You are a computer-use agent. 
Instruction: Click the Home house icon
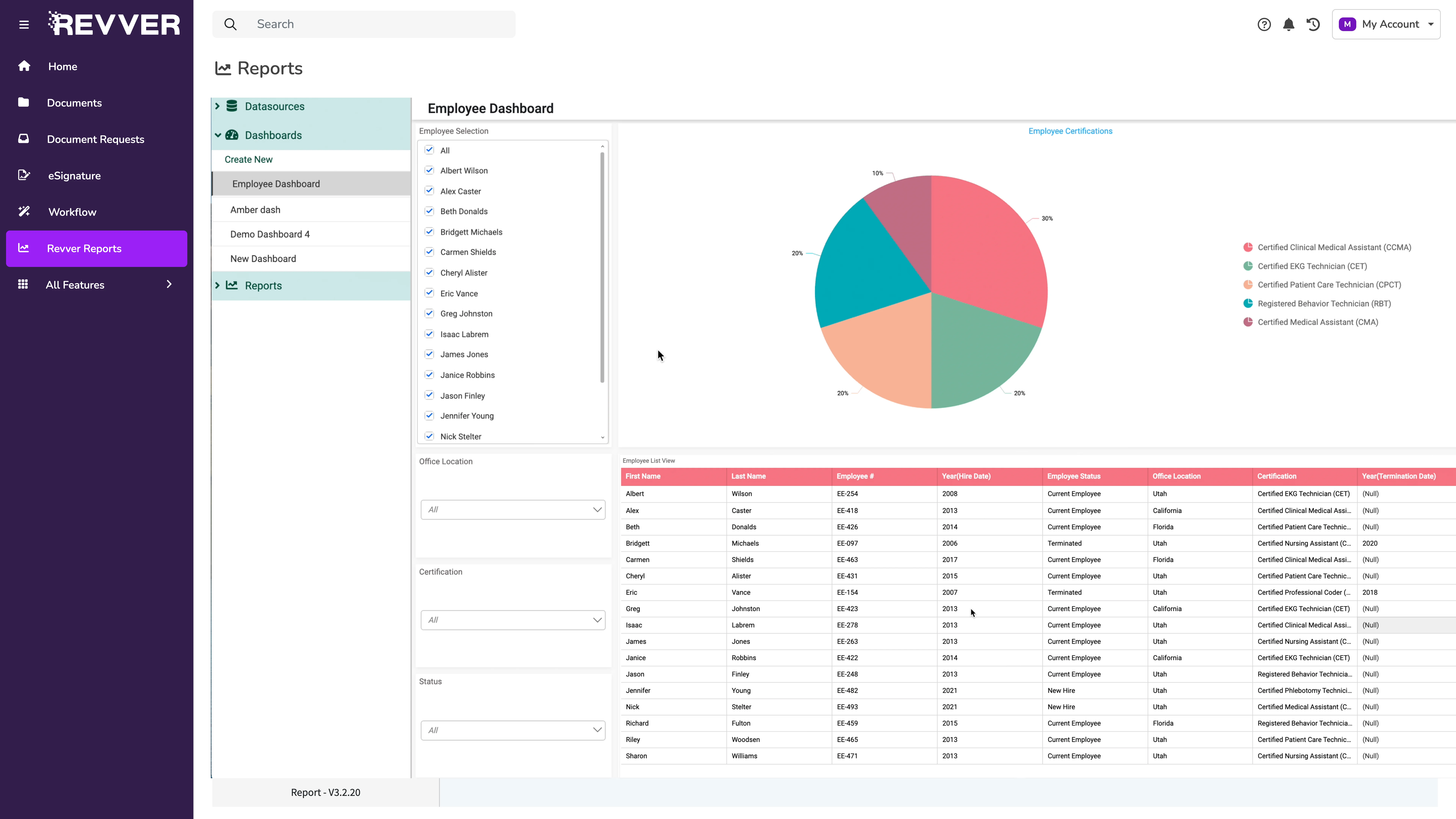tap(24, 66)
